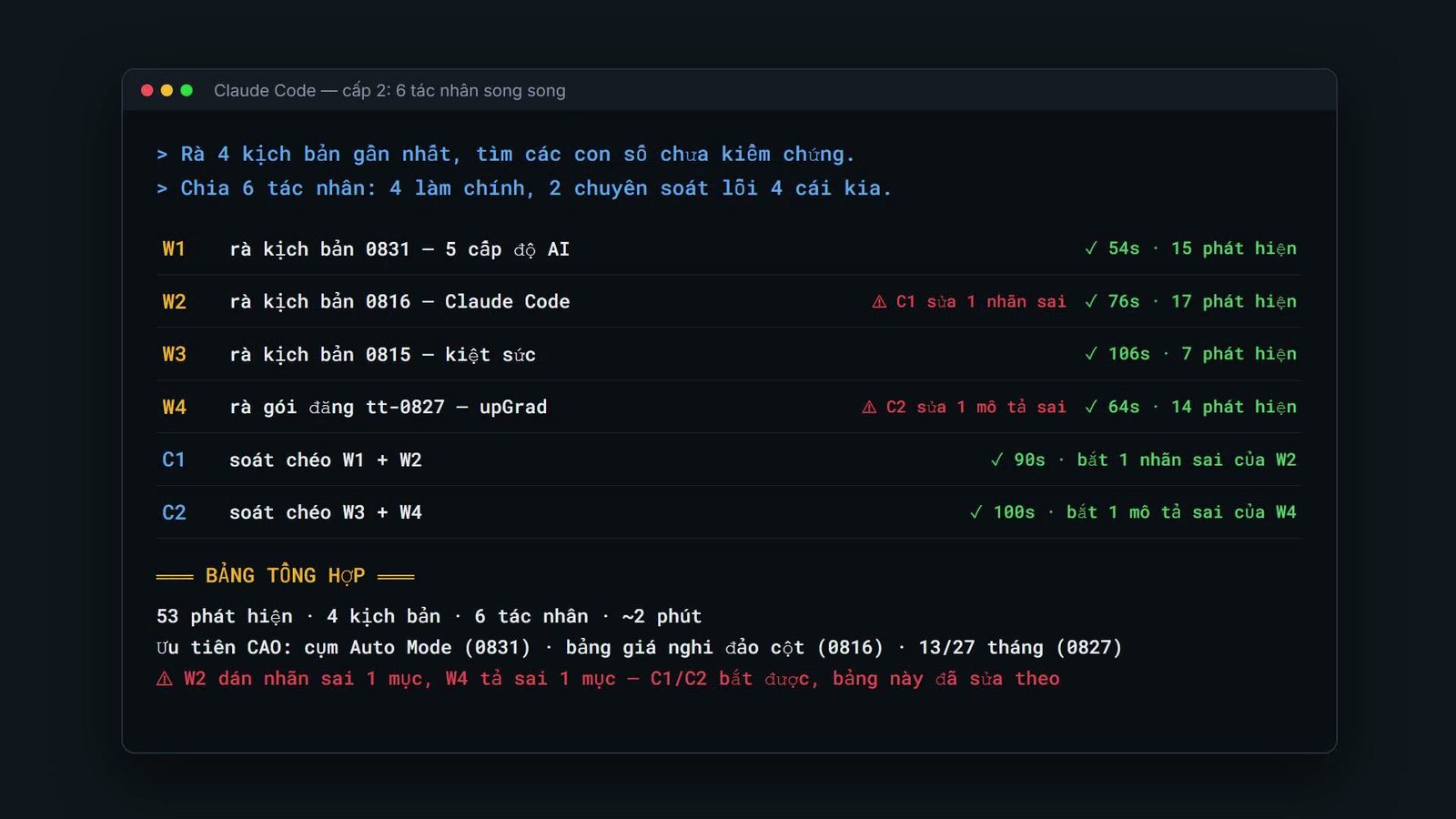The image size is (1456, 819).
Task: Select the prompt line 'Chia 6 tác nhân'
Action: [524, 187]
